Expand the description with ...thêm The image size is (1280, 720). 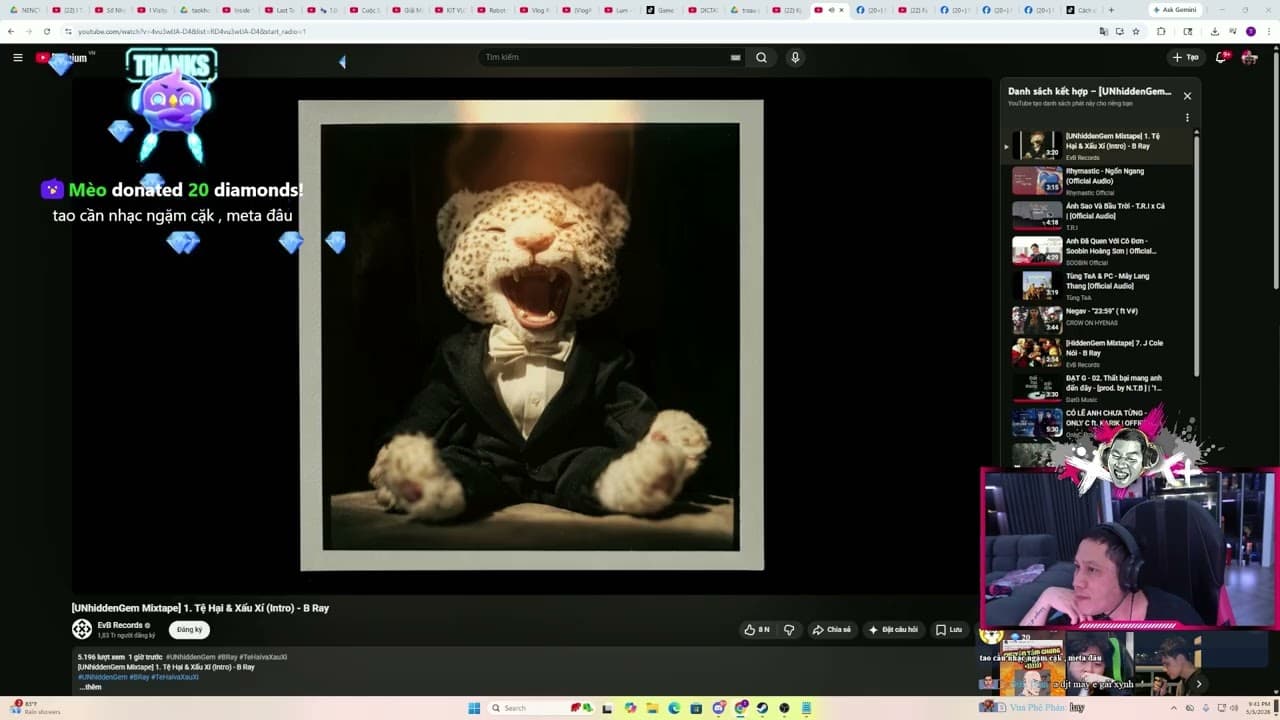[x=90, y=687]
